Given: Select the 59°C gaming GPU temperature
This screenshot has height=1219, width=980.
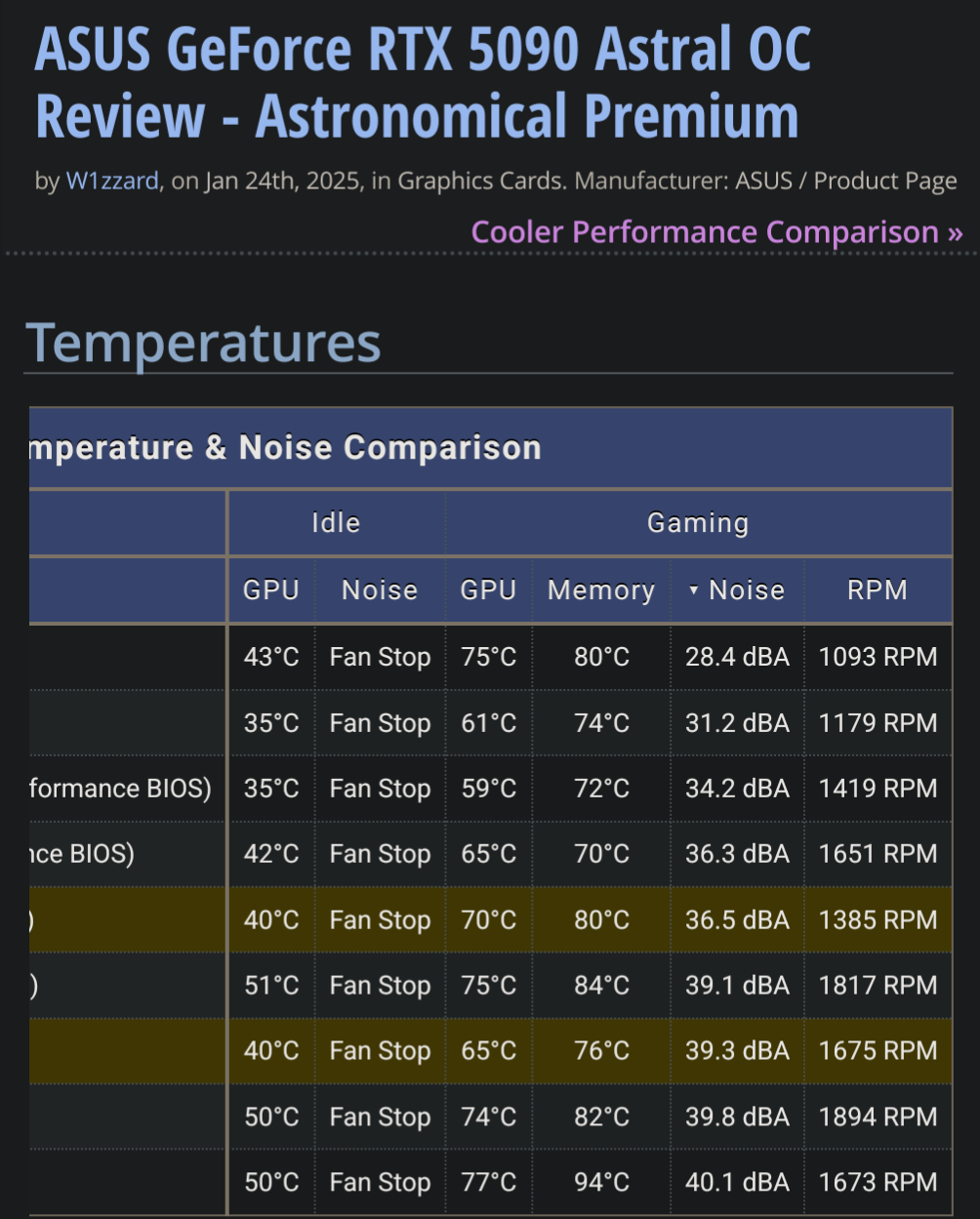Looking at the screenshot, I should click(x=488, y=789).
